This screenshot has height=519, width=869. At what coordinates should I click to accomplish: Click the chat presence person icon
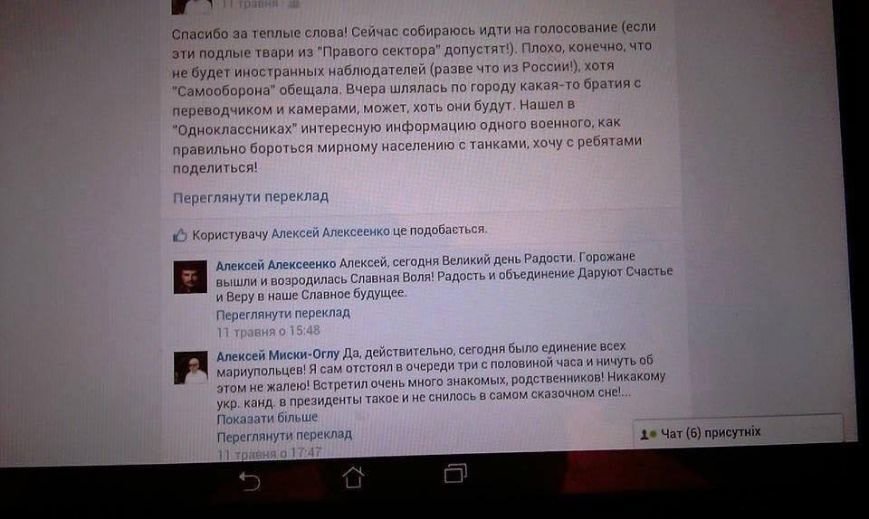(x=647, y=434)
